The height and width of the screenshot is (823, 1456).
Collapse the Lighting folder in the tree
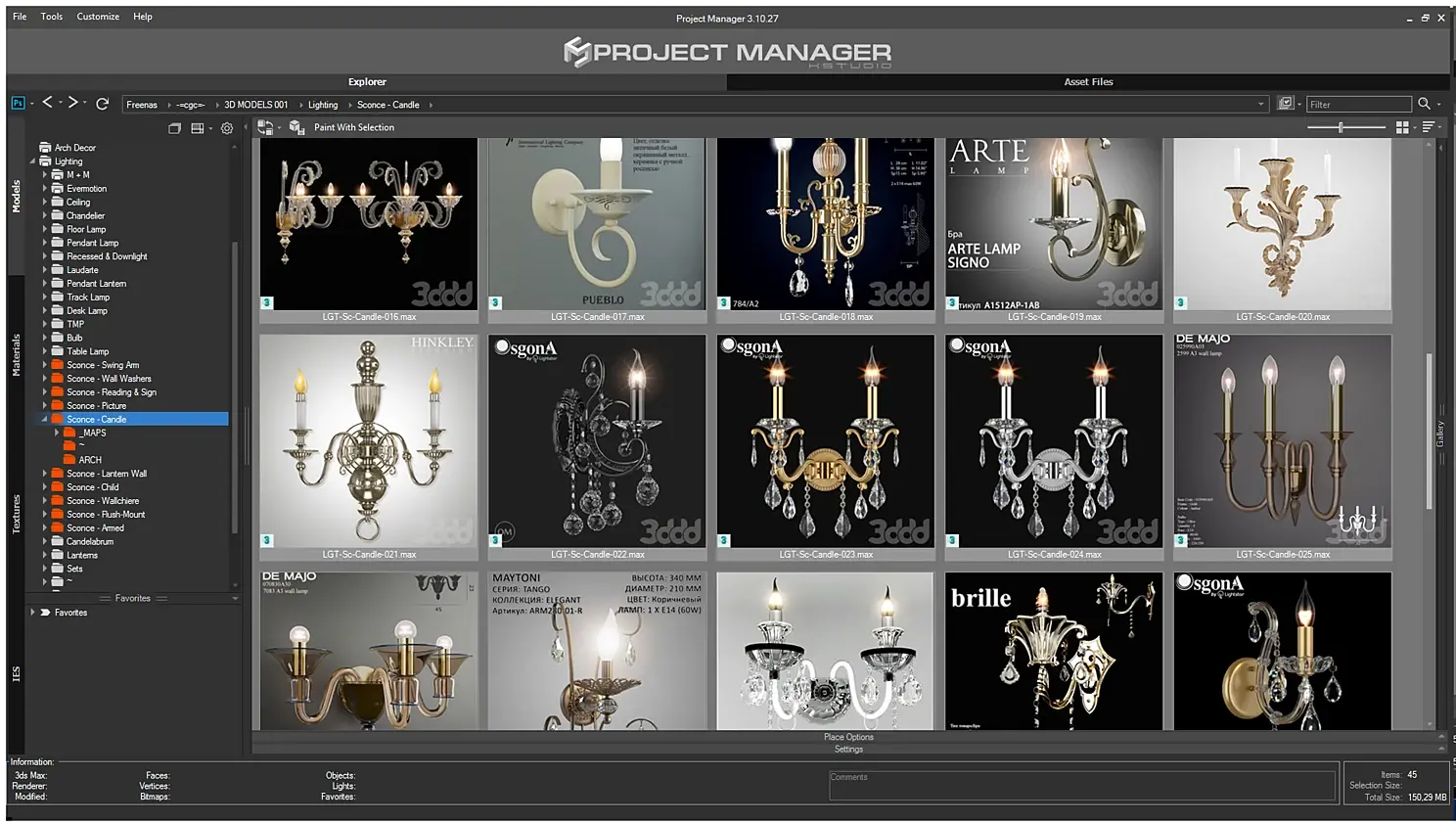point(32,161)
